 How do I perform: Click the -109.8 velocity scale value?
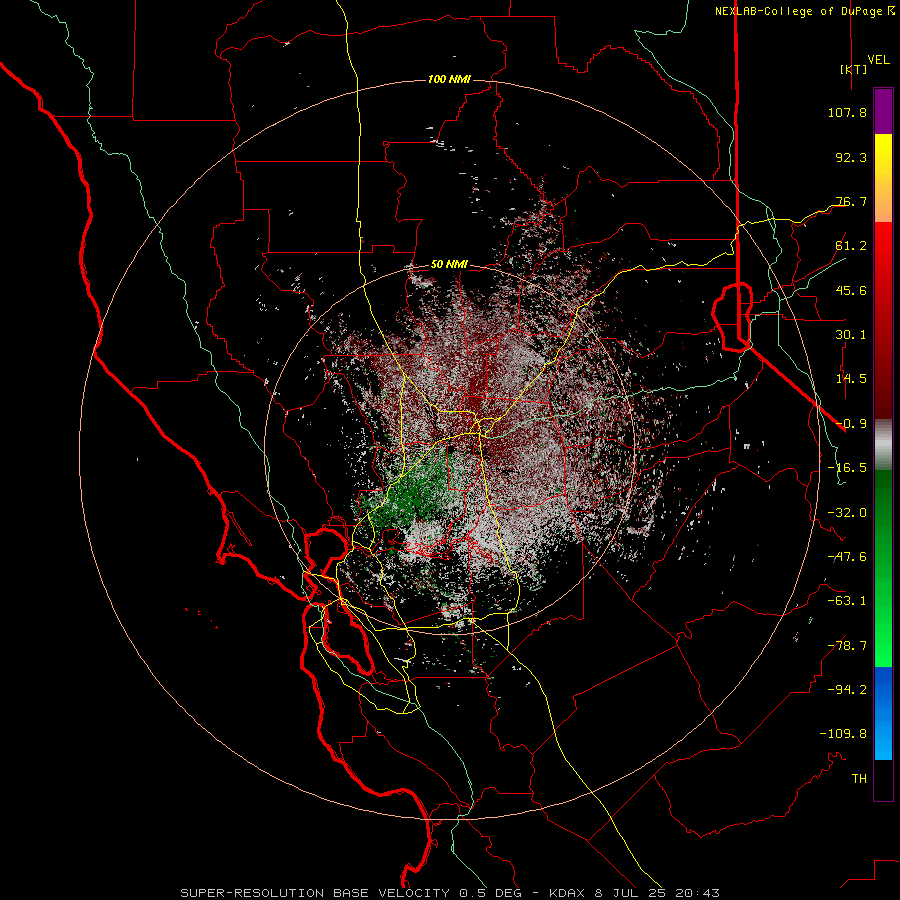click(x=843, y=734)
